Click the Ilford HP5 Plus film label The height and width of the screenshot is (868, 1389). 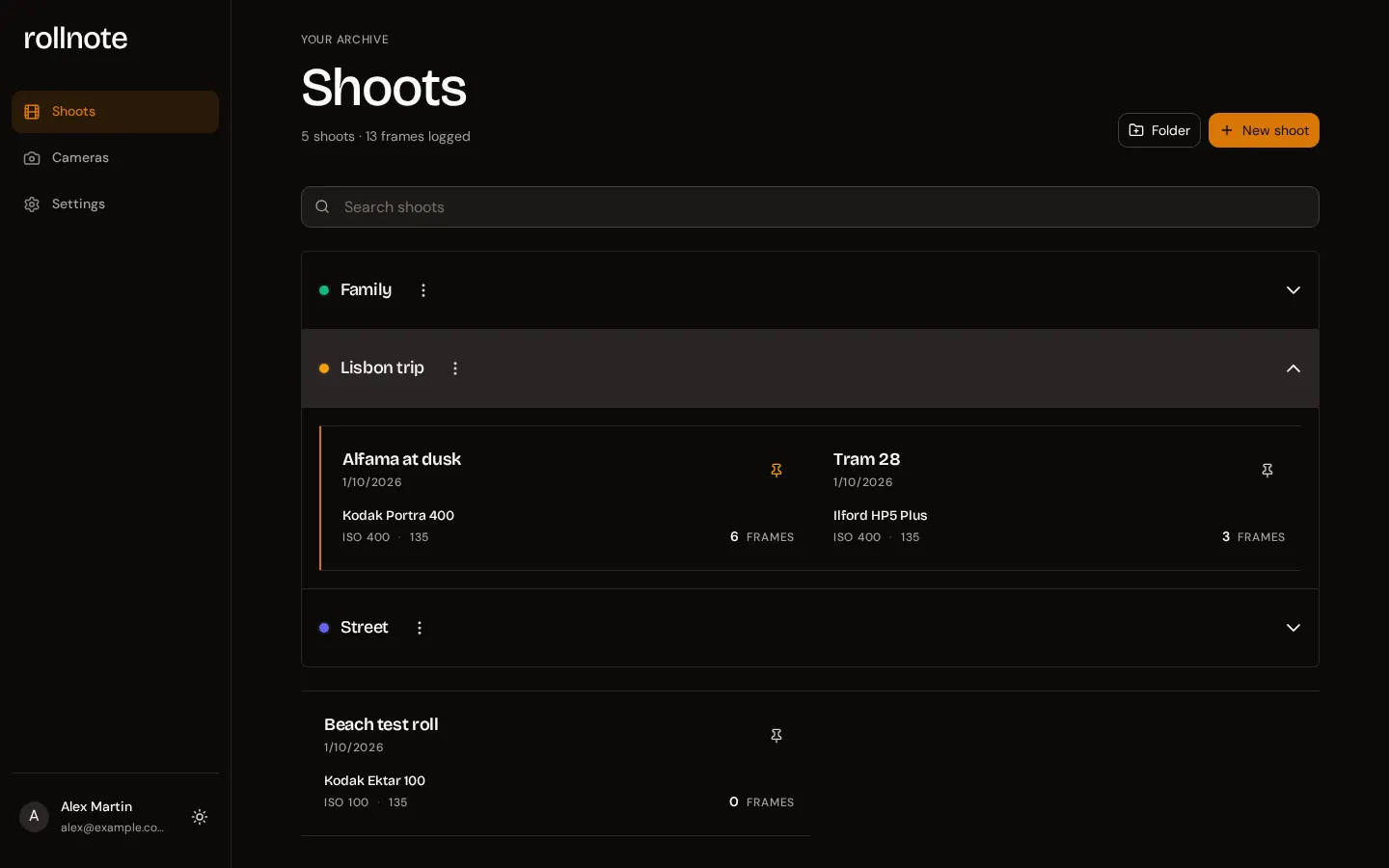coord(880,516)
